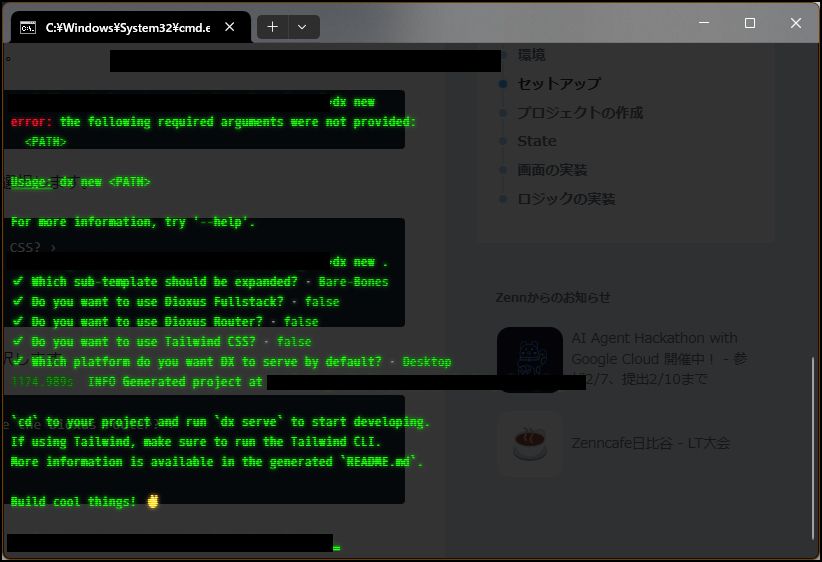Click the 'Dioxus Fullstack? false' line
822x562 pixels.
(x=176, y=302)
